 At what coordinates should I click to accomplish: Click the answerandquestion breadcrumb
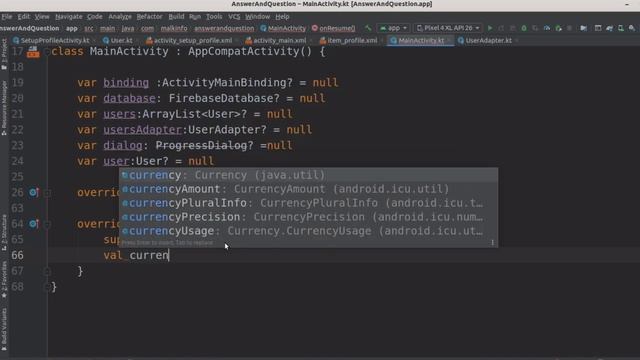[224, 28]
